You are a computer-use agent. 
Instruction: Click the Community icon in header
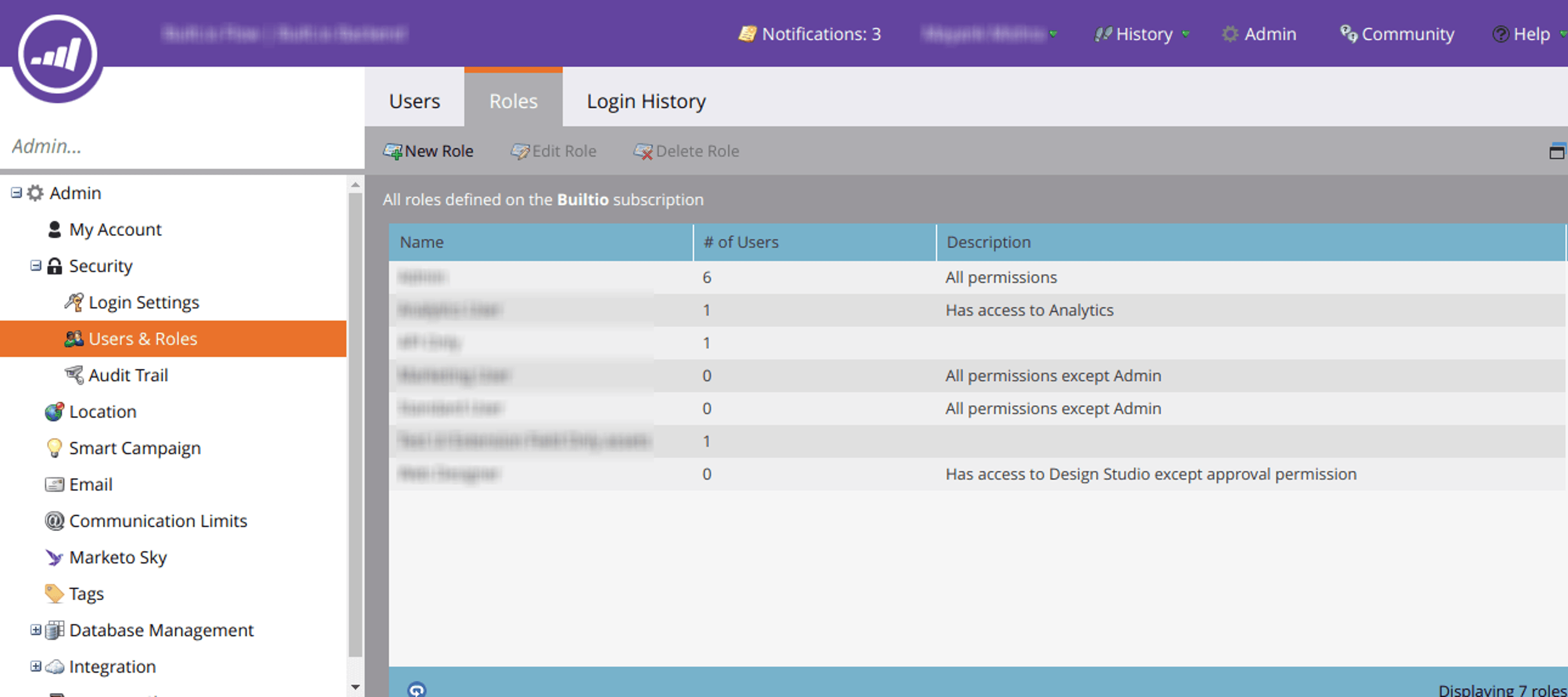pos(1348,33)
